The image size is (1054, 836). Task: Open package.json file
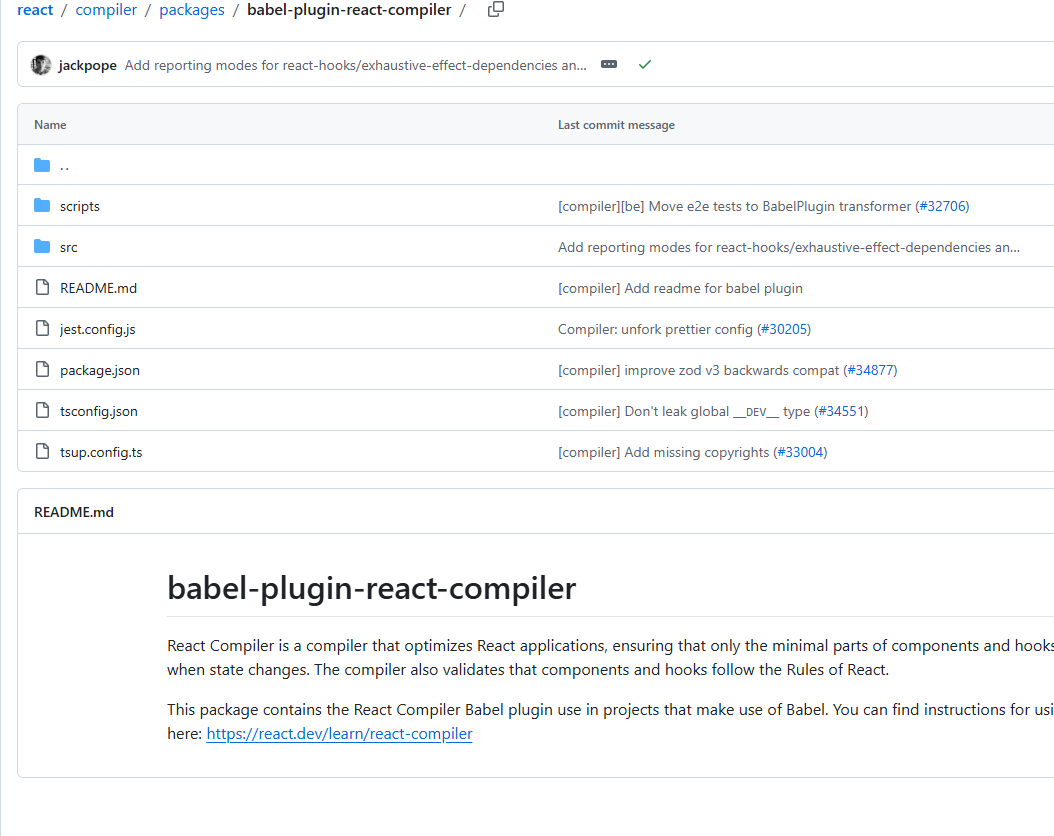click(x=99, y=370)
